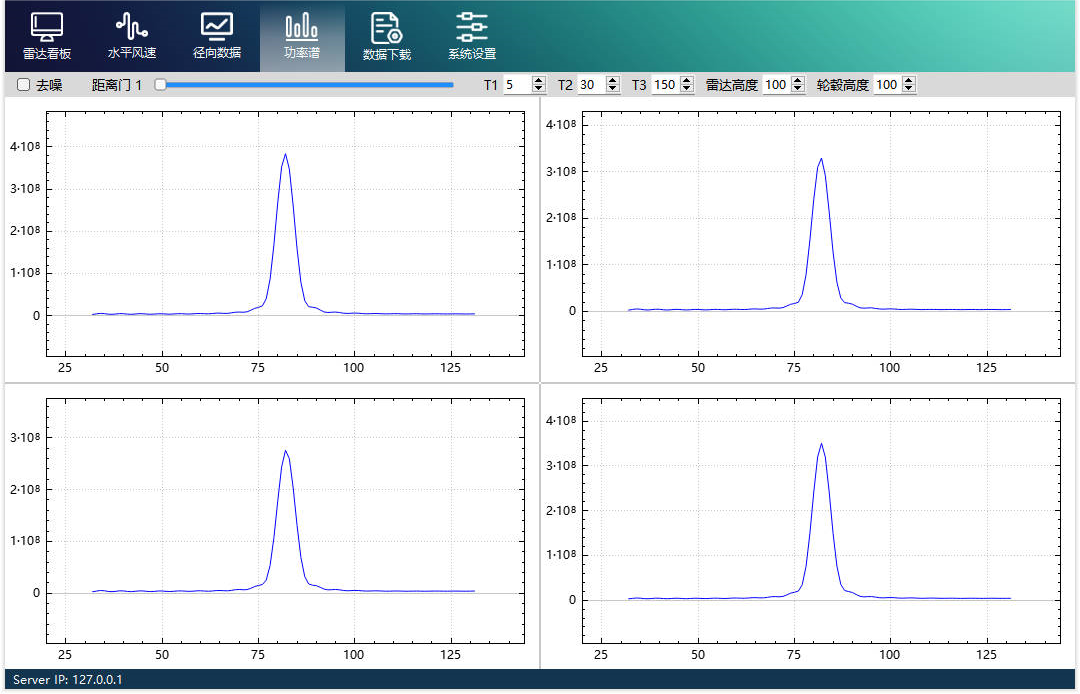Increase T2 with its up arrow
1080x694 pixels.
tap(613, 81)
